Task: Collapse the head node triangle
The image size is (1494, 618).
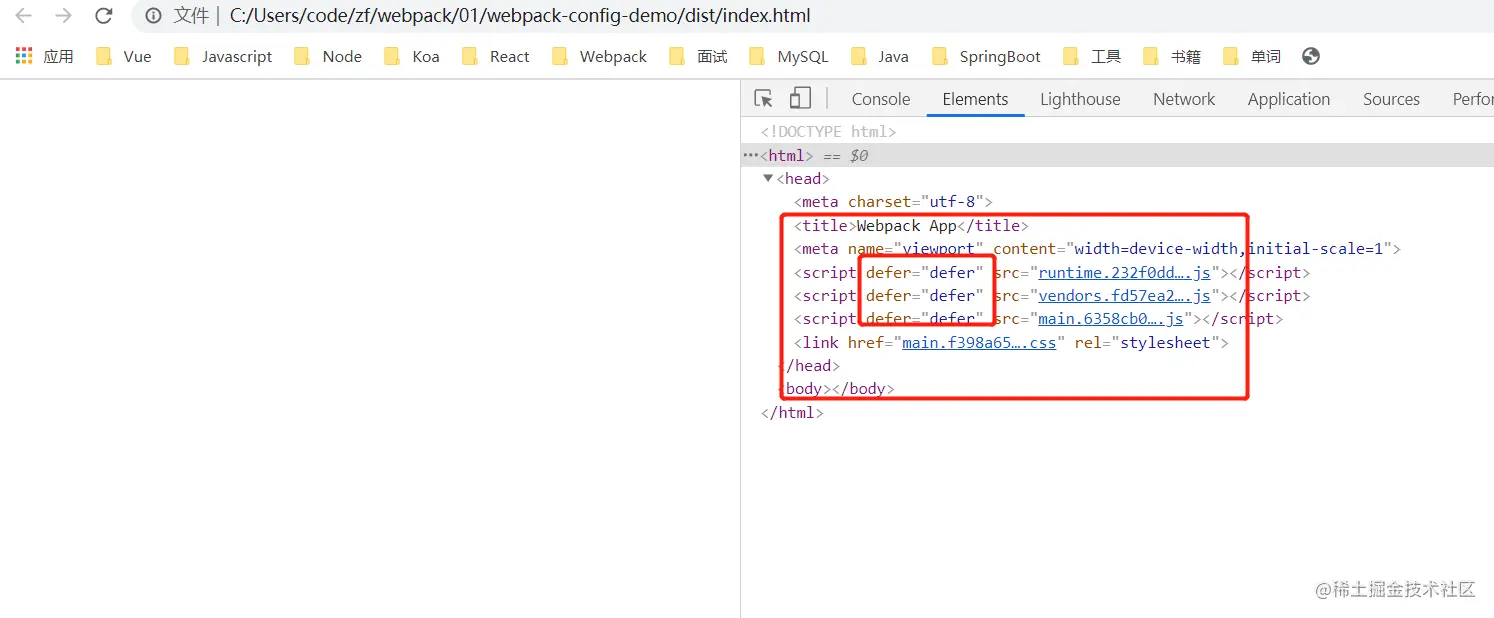Action: click(x=768, y=178)
